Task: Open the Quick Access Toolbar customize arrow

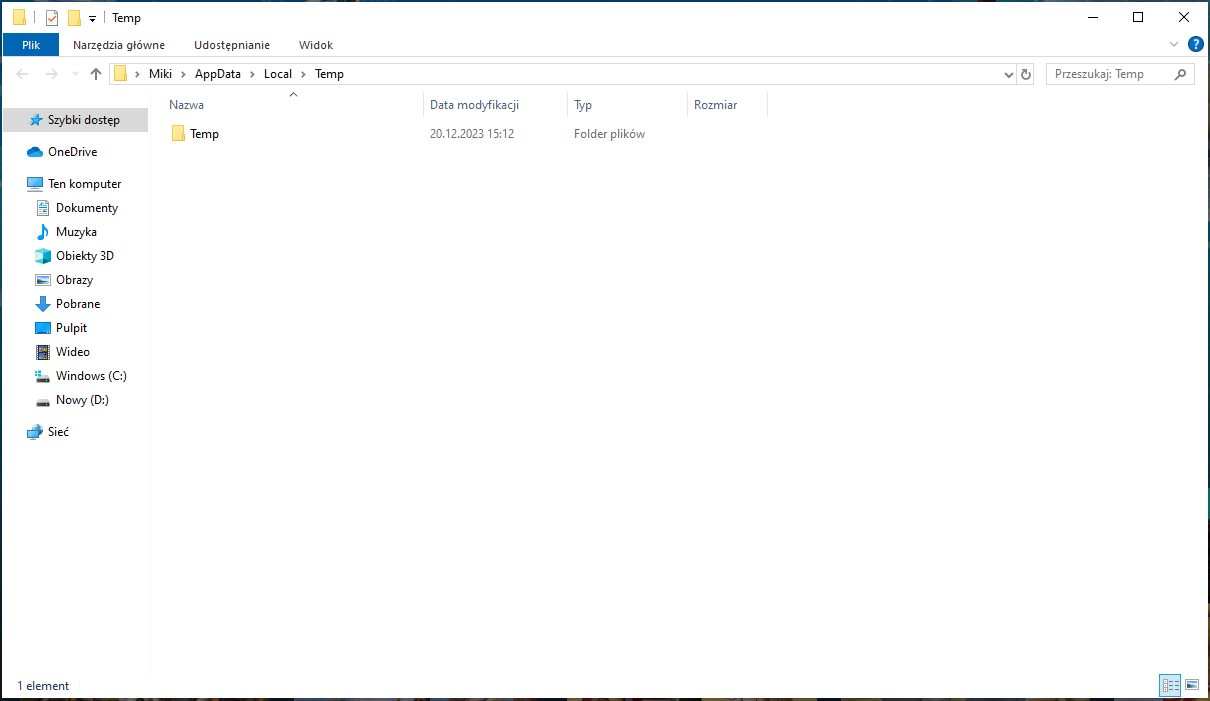Action: 92,19
